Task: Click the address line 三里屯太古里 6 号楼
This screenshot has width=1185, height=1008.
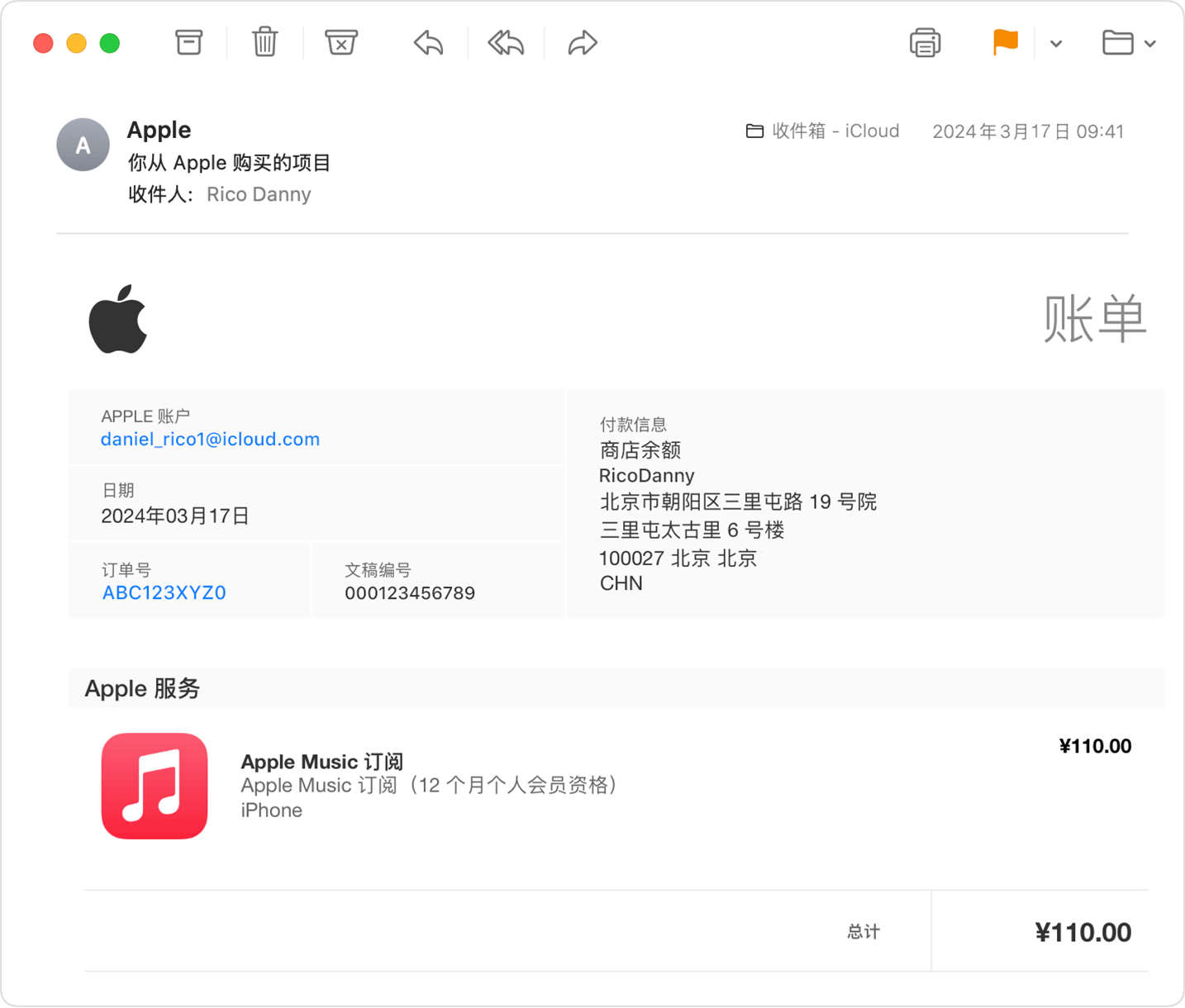Action: (692, 530)
